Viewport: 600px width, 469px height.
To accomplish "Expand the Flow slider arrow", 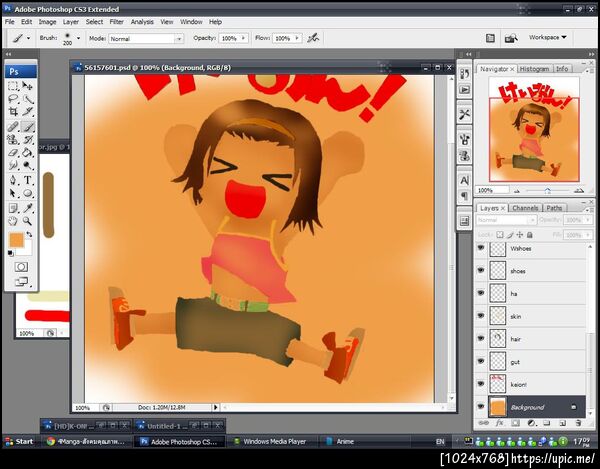I will click(x=297, y=38).
